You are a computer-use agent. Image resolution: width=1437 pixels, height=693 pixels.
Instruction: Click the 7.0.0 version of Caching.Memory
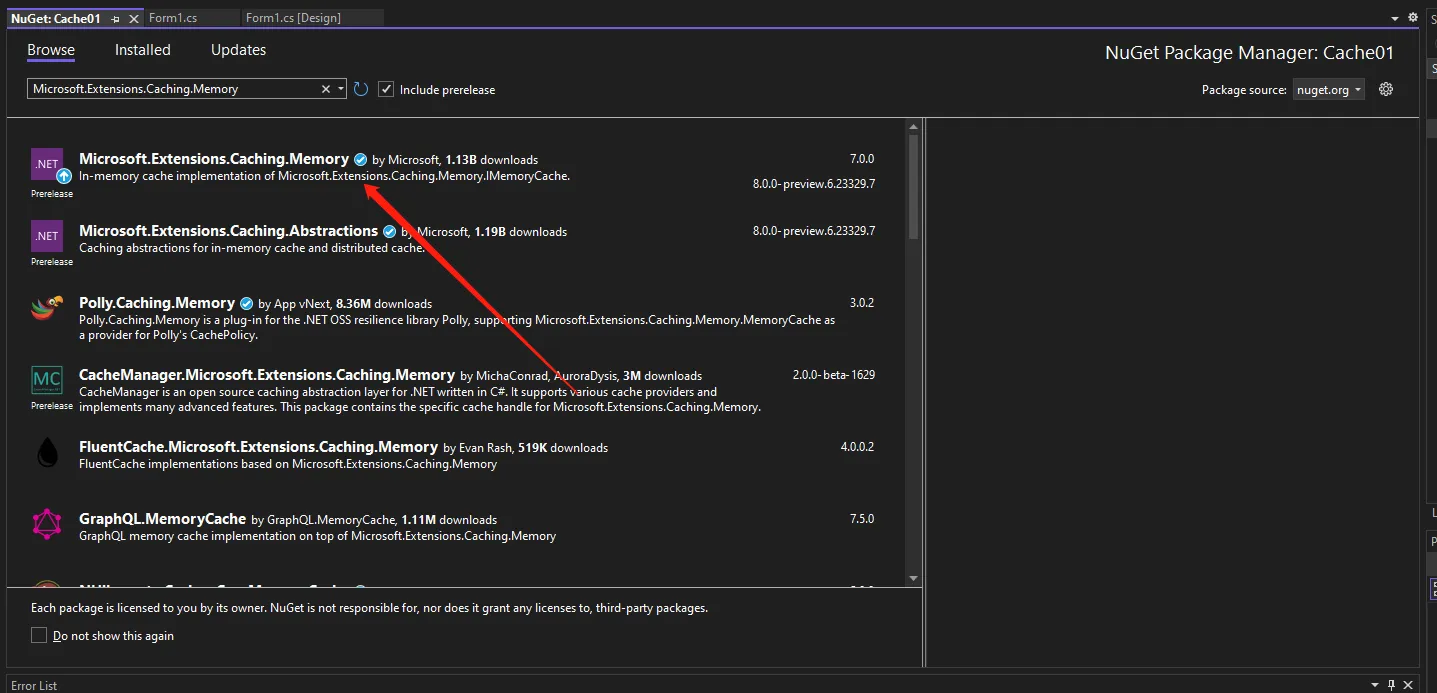pyautogui.click(x=862, y=159)
